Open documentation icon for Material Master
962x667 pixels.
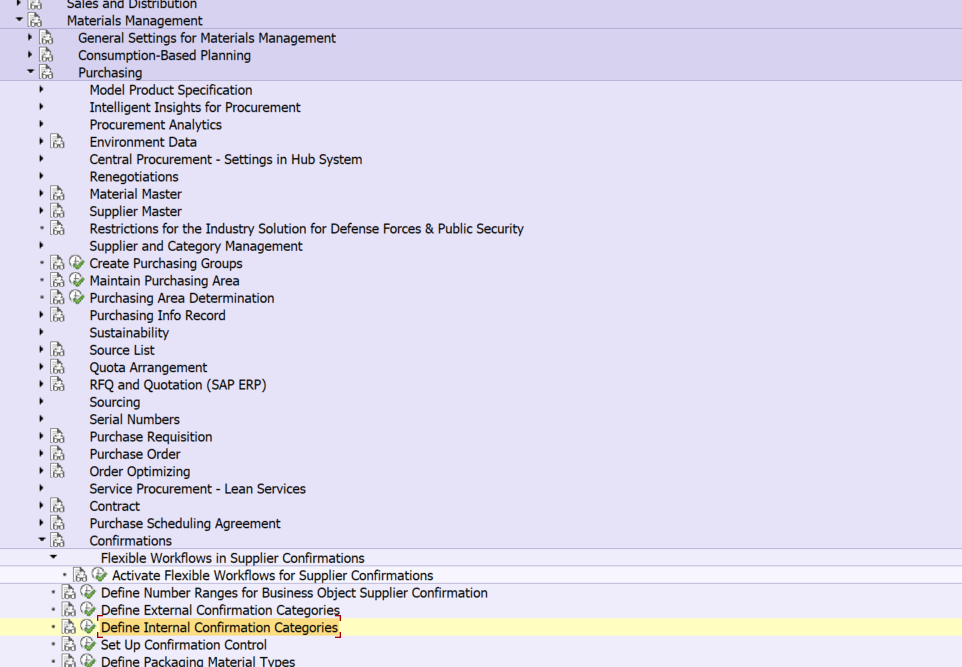[58, 194]
